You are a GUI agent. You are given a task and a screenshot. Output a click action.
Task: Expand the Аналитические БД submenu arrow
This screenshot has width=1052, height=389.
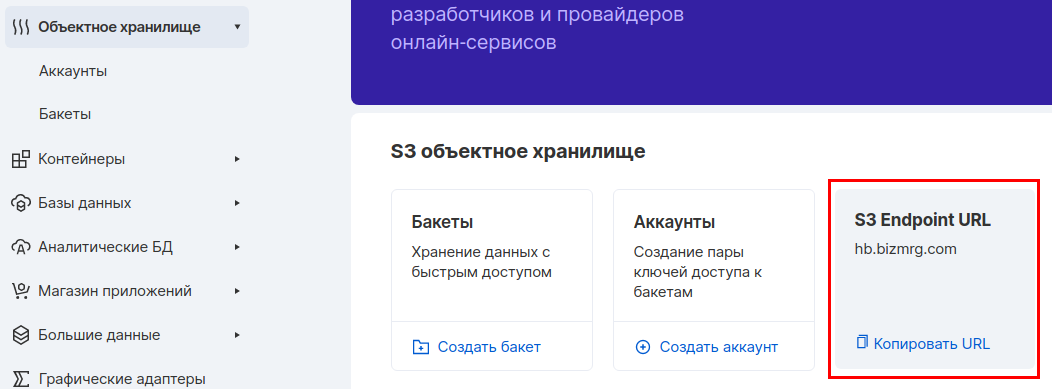click(237, 247)
